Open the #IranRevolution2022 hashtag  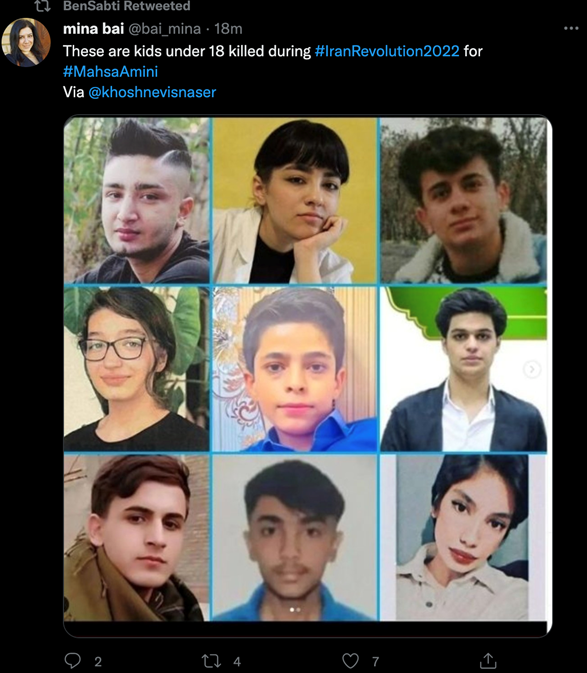(x=387, y=51)
